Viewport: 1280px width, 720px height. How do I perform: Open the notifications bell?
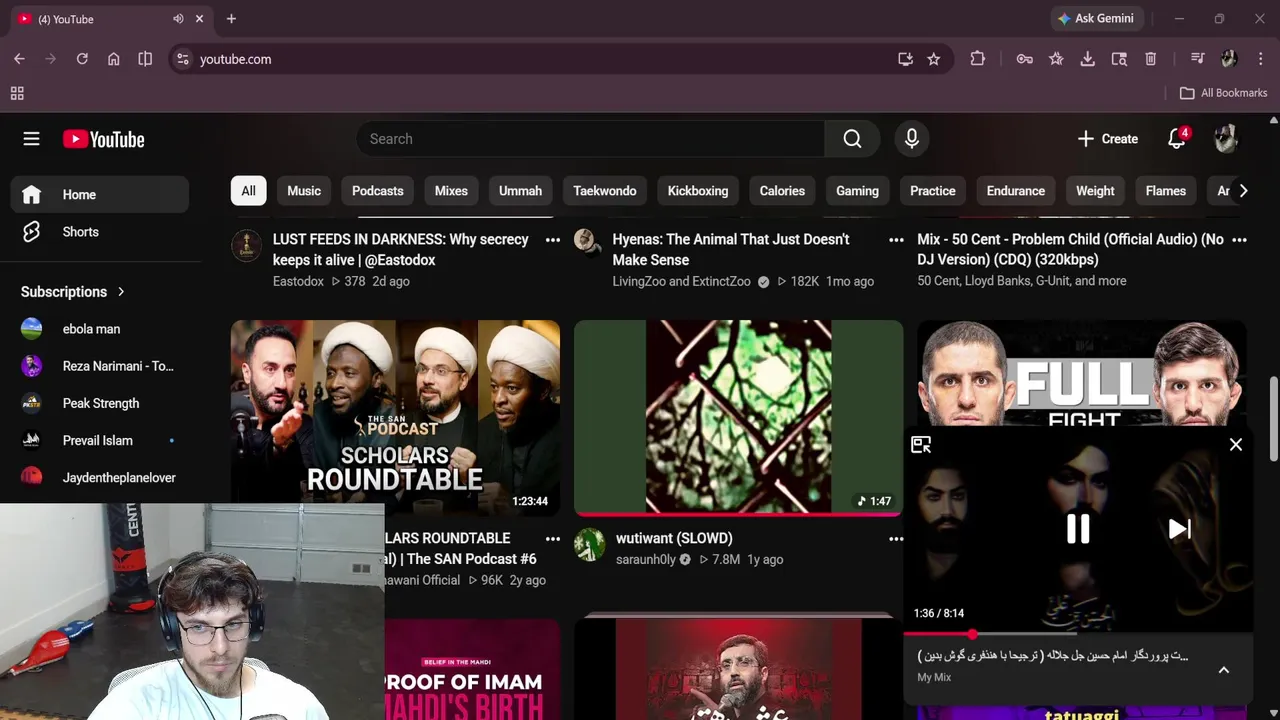point(1177,139)
